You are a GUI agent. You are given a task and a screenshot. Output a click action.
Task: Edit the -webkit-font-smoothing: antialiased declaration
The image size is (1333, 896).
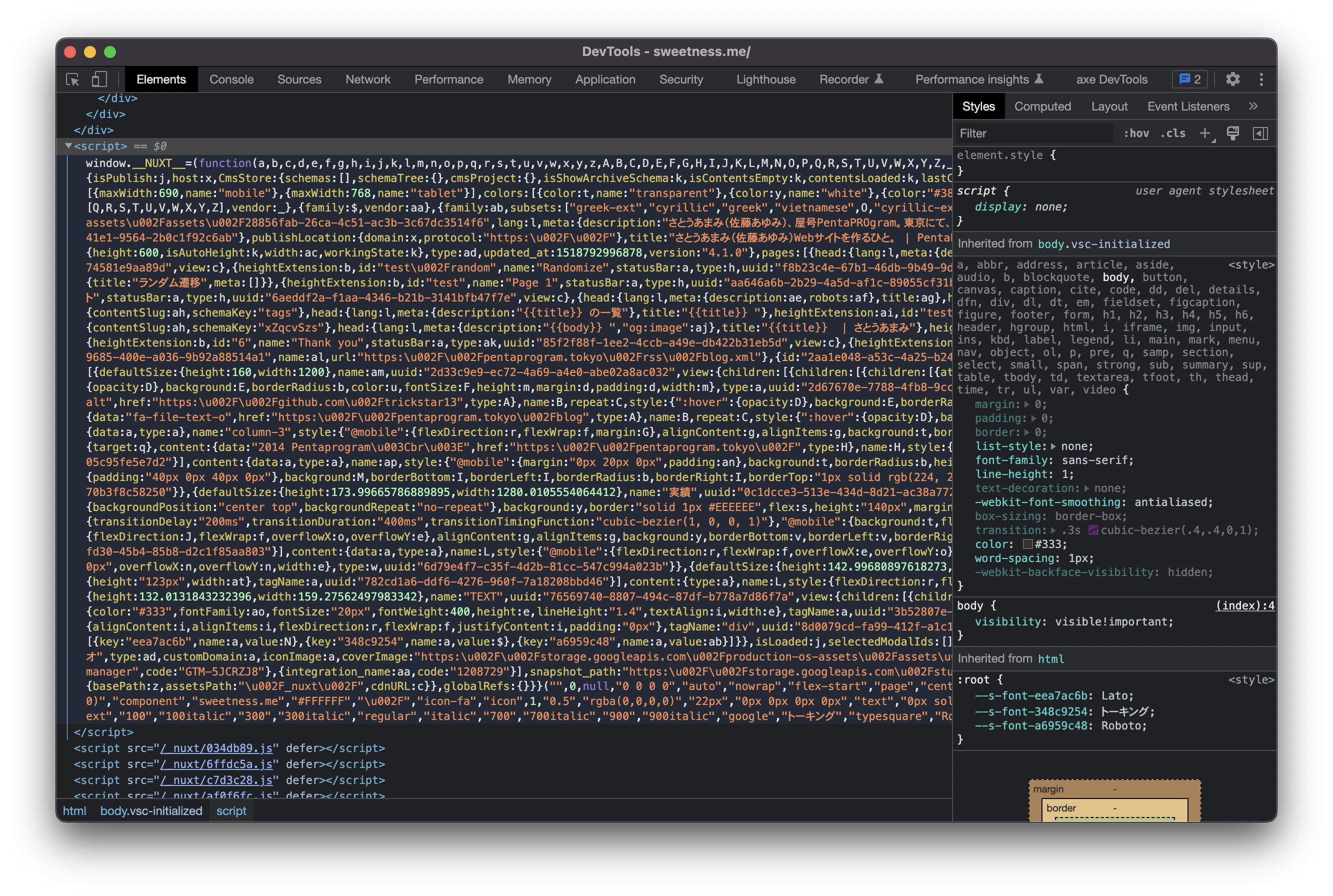pos(1093,502)
